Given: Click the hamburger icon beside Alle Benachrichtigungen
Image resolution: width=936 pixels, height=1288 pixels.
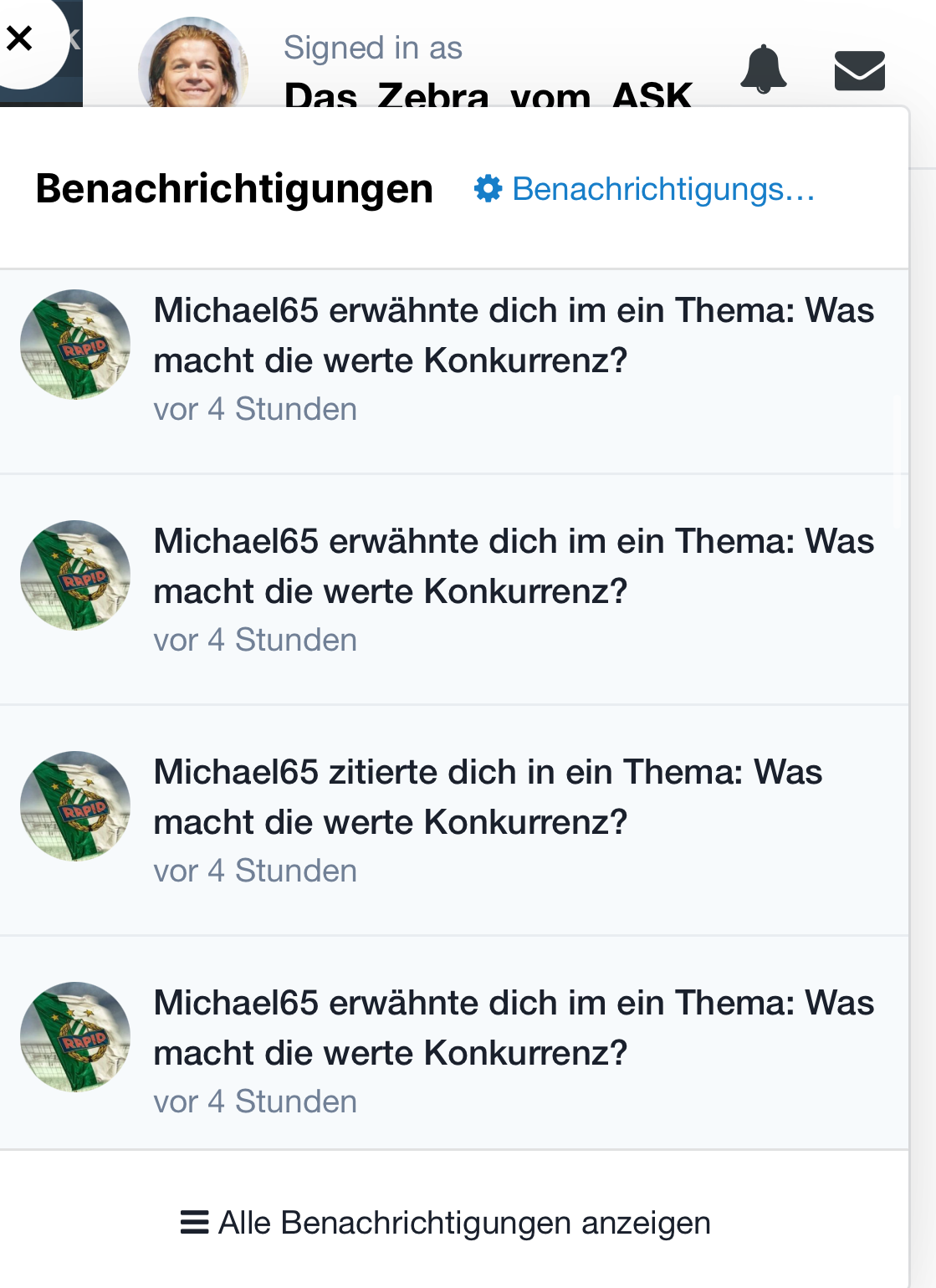Looking at the screenshot, I should point(194,1223).
